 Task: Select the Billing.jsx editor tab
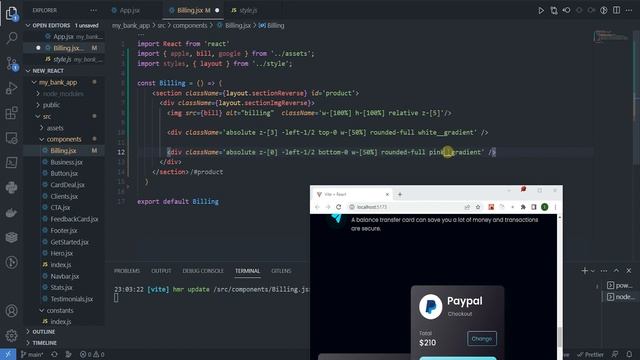194,10
